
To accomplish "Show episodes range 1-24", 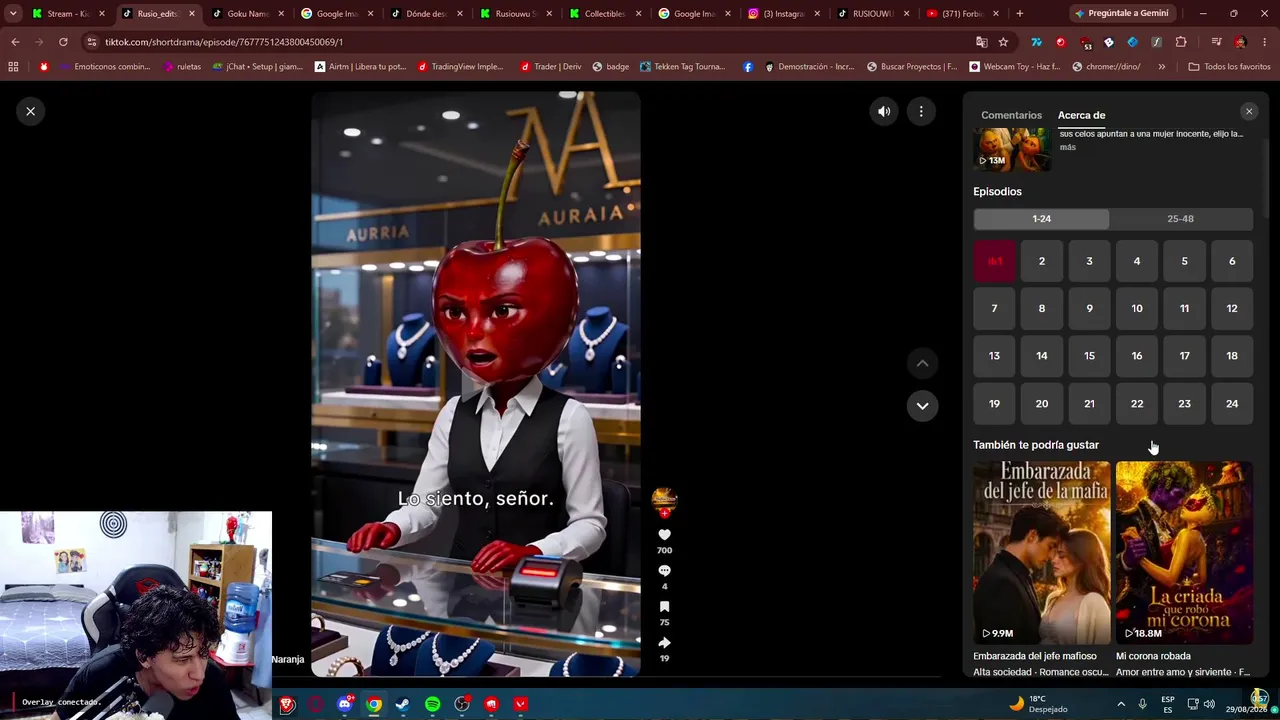I will (1041, 219).
